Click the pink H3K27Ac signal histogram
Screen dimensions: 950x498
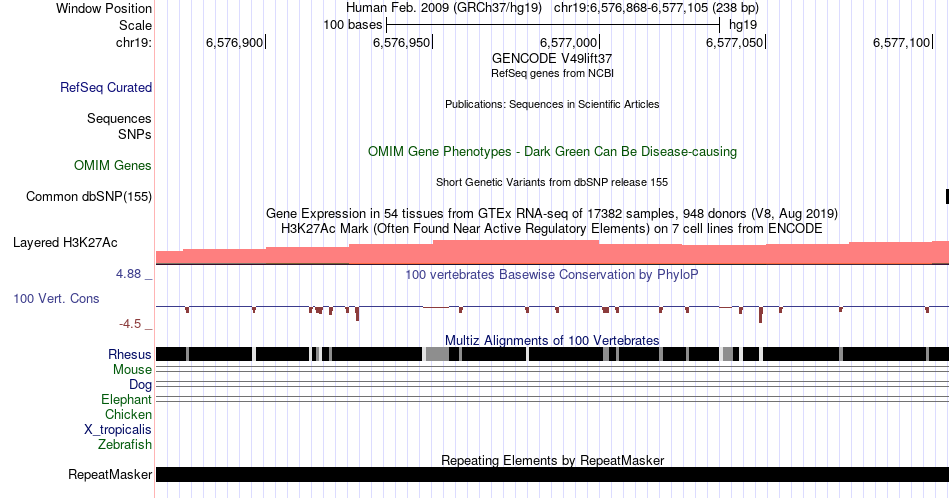552,253
